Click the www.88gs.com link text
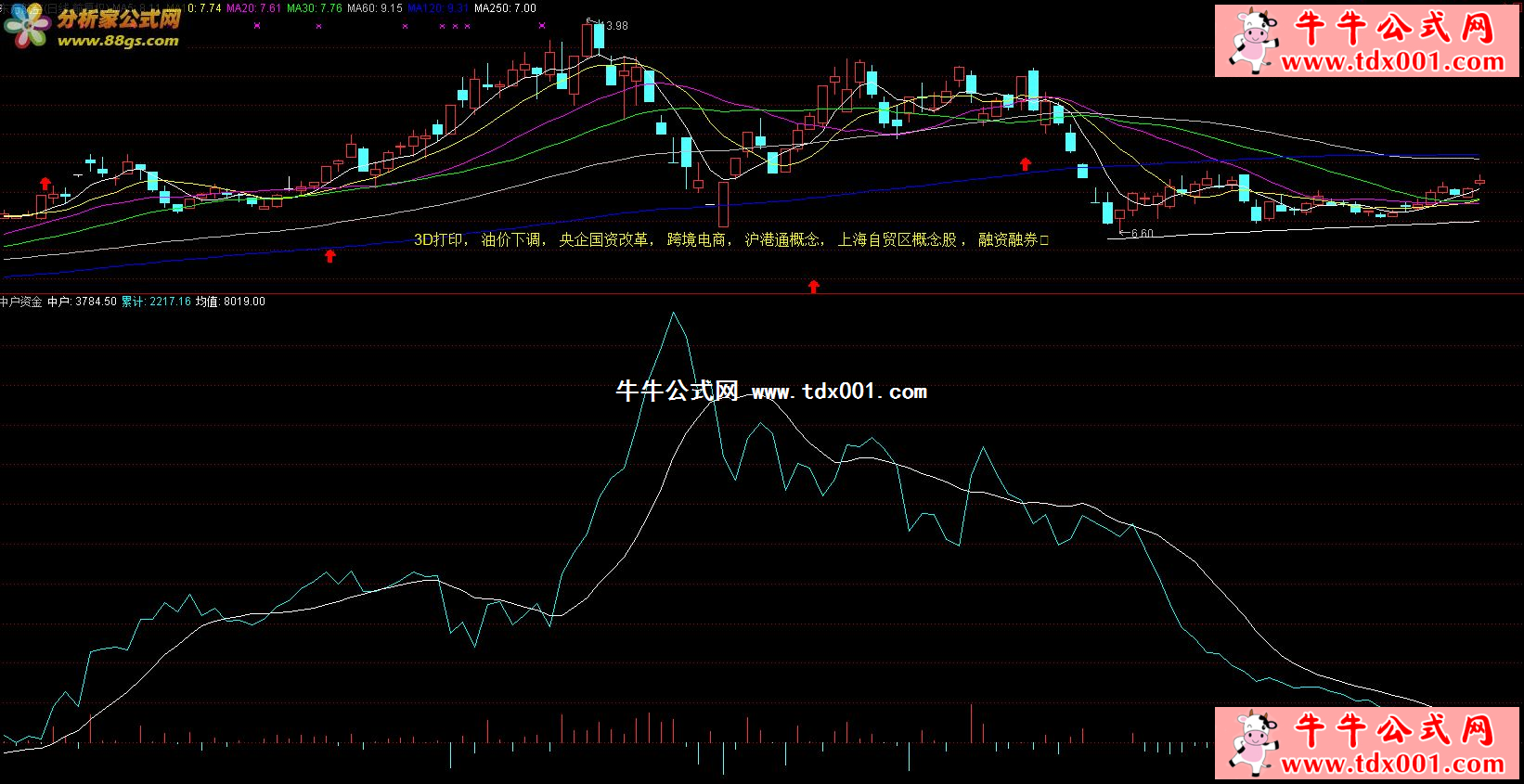Screen dimensions: 1524x784 click(118, 41)
